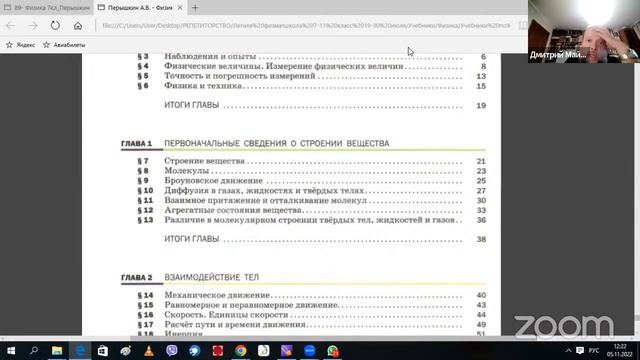Open the red square app in taskbar
This screenshot has height=360, width=640.
click(x=218, y=351)
